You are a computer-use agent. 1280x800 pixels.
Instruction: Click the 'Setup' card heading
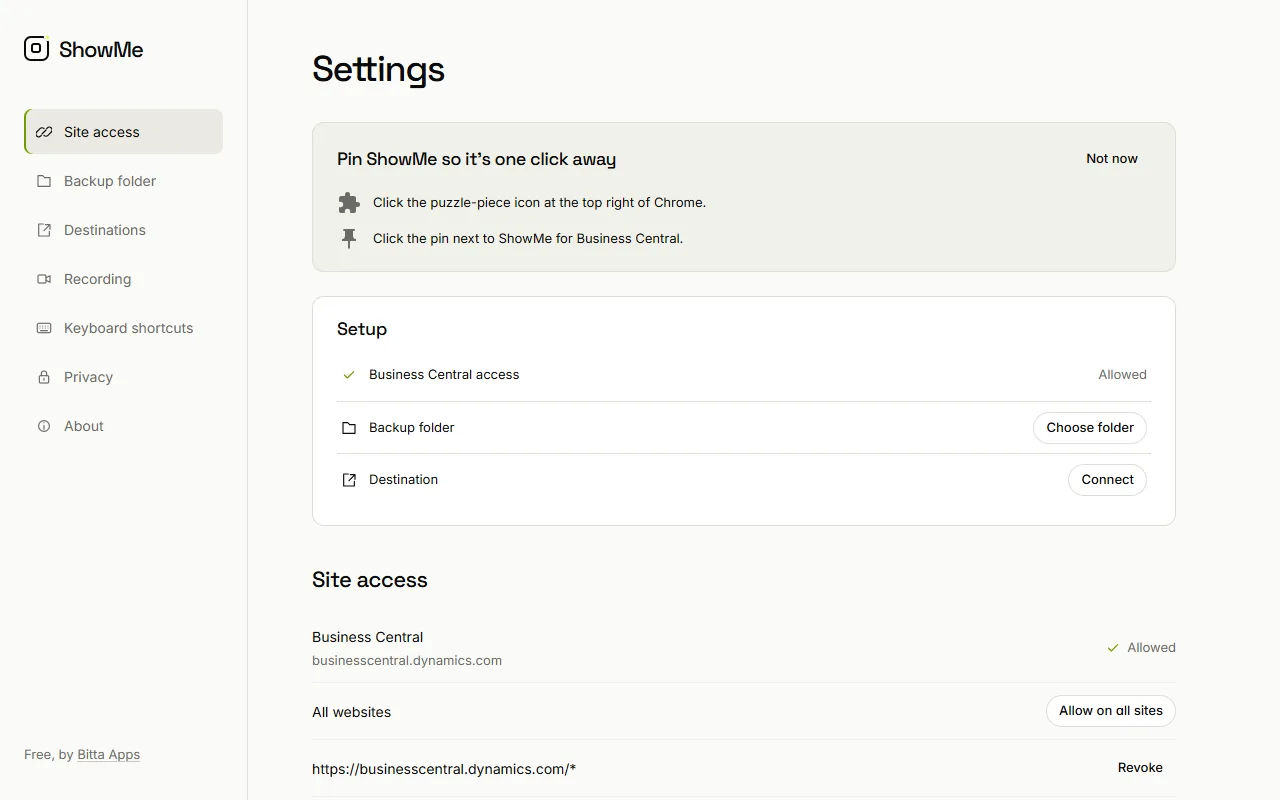(362, 329)
